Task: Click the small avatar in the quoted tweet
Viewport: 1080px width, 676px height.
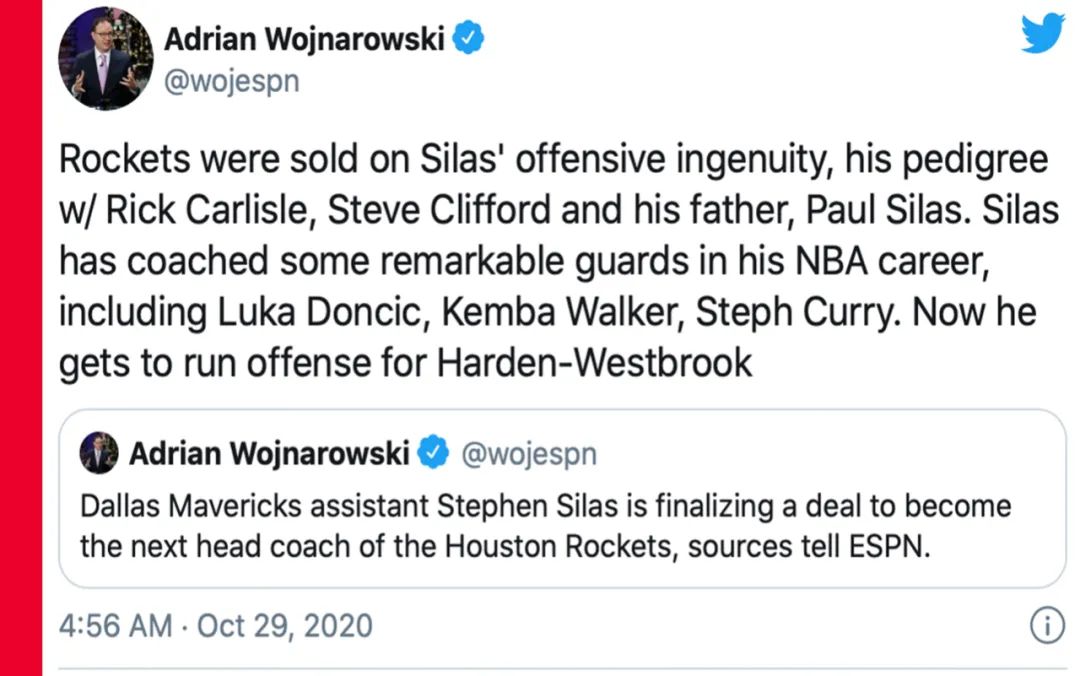Action: [99, 455]
